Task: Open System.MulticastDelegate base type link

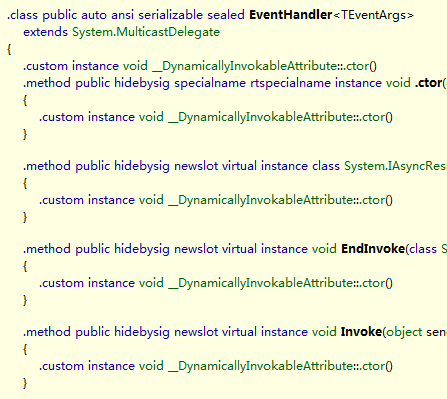Action: pyautogui.click(x=146, y=32)
